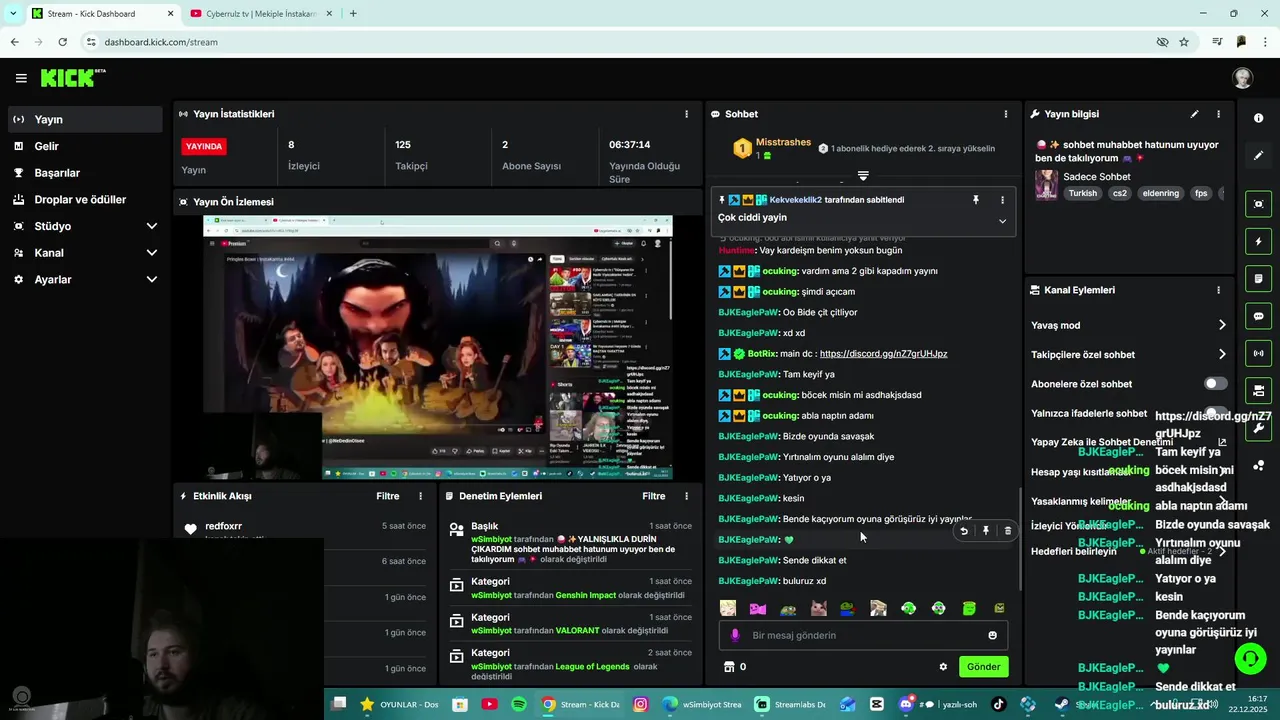Open the chat shop icon
1280x720 pixels.
(729, 667)
